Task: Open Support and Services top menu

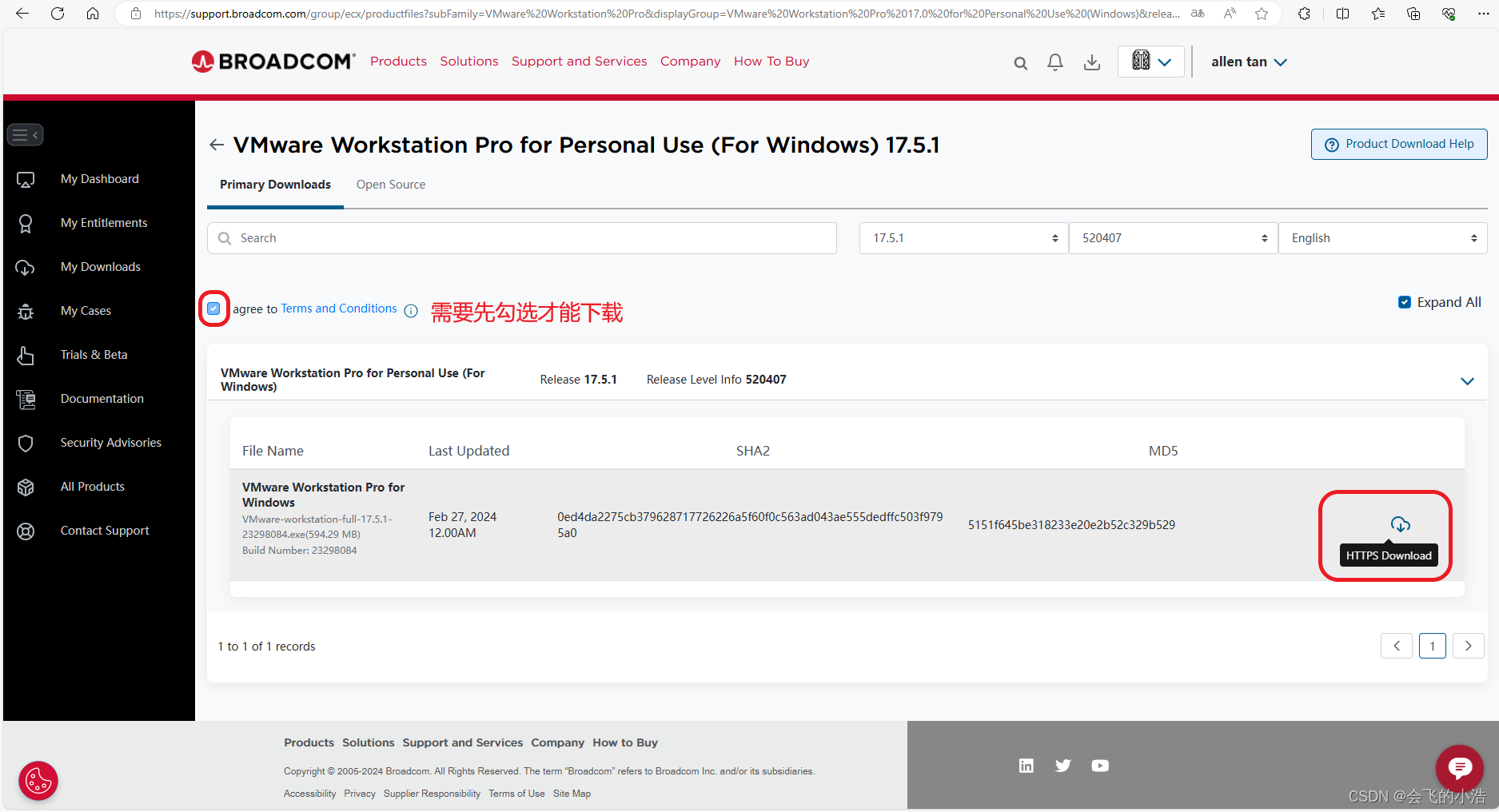Action: pyautogui.click(x=580, y=62)
